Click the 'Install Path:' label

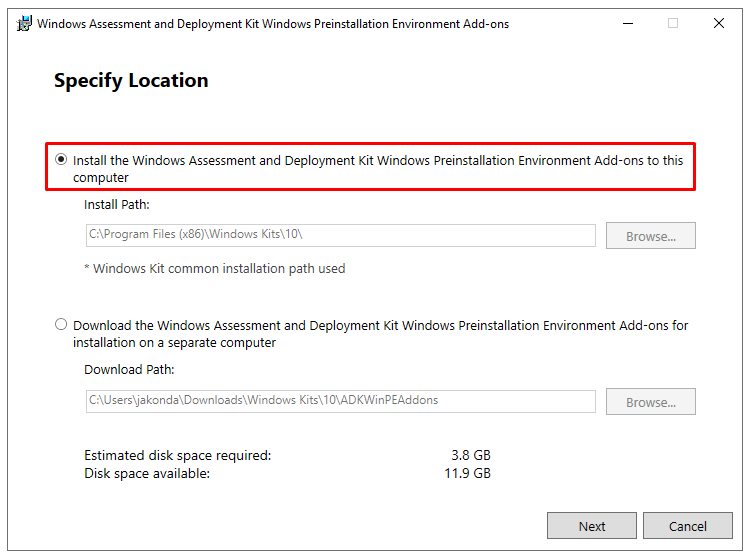click(x=116, y=205)
